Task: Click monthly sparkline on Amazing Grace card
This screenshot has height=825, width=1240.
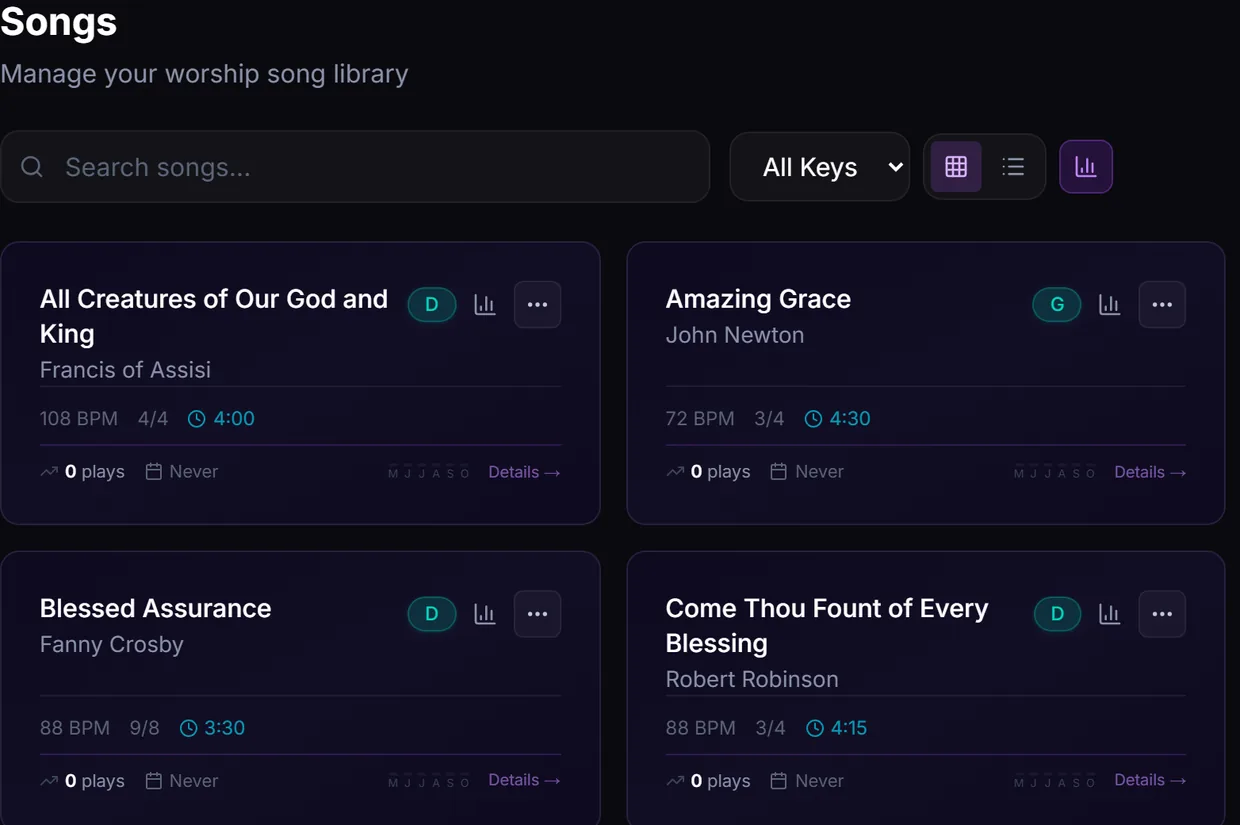Action: tap(1055, 470)
